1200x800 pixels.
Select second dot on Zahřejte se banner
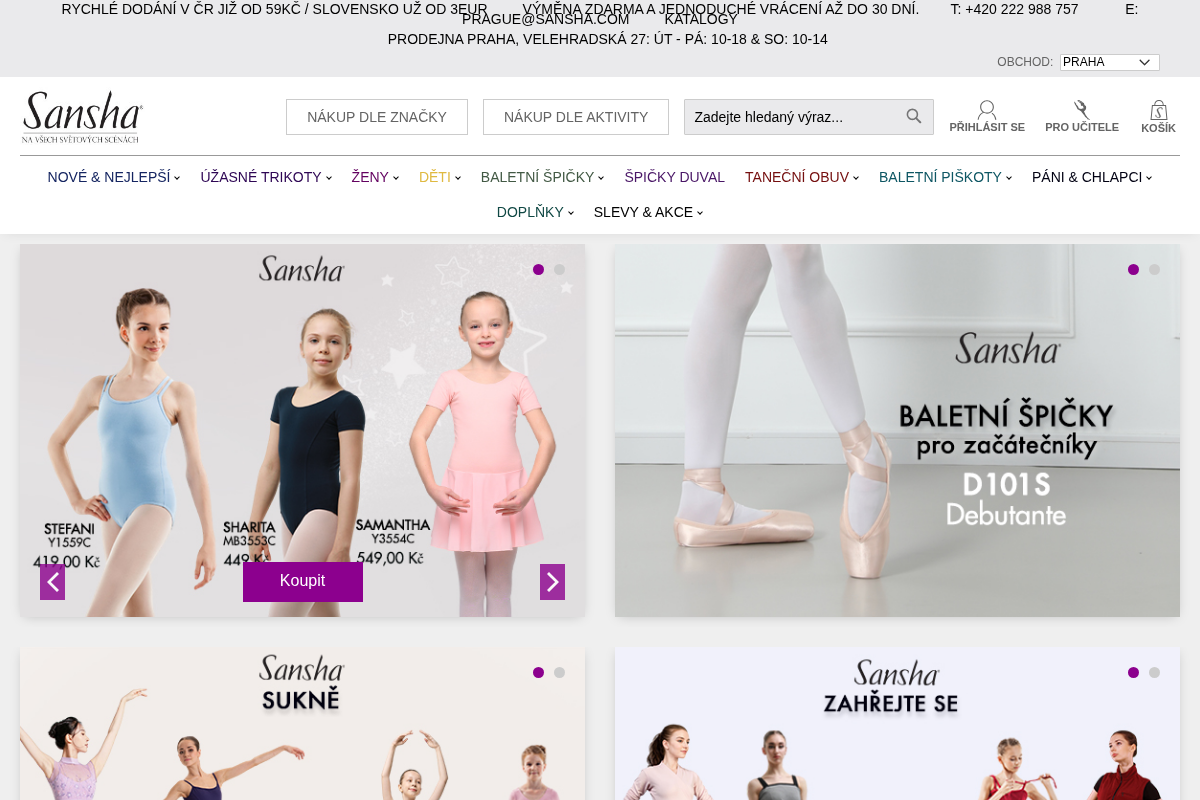click(1154, 673)
